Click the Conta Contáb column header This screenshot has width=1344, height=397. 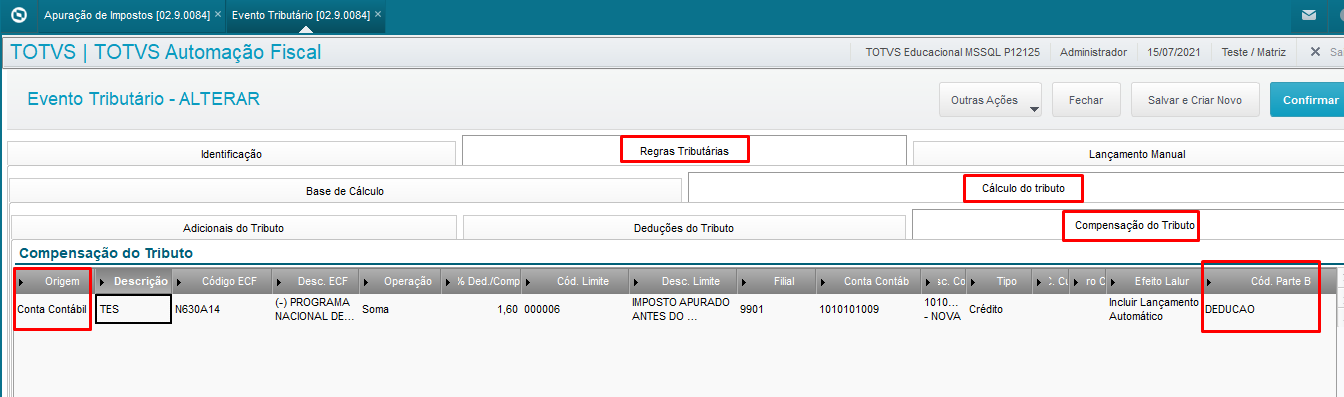(869, 282)
